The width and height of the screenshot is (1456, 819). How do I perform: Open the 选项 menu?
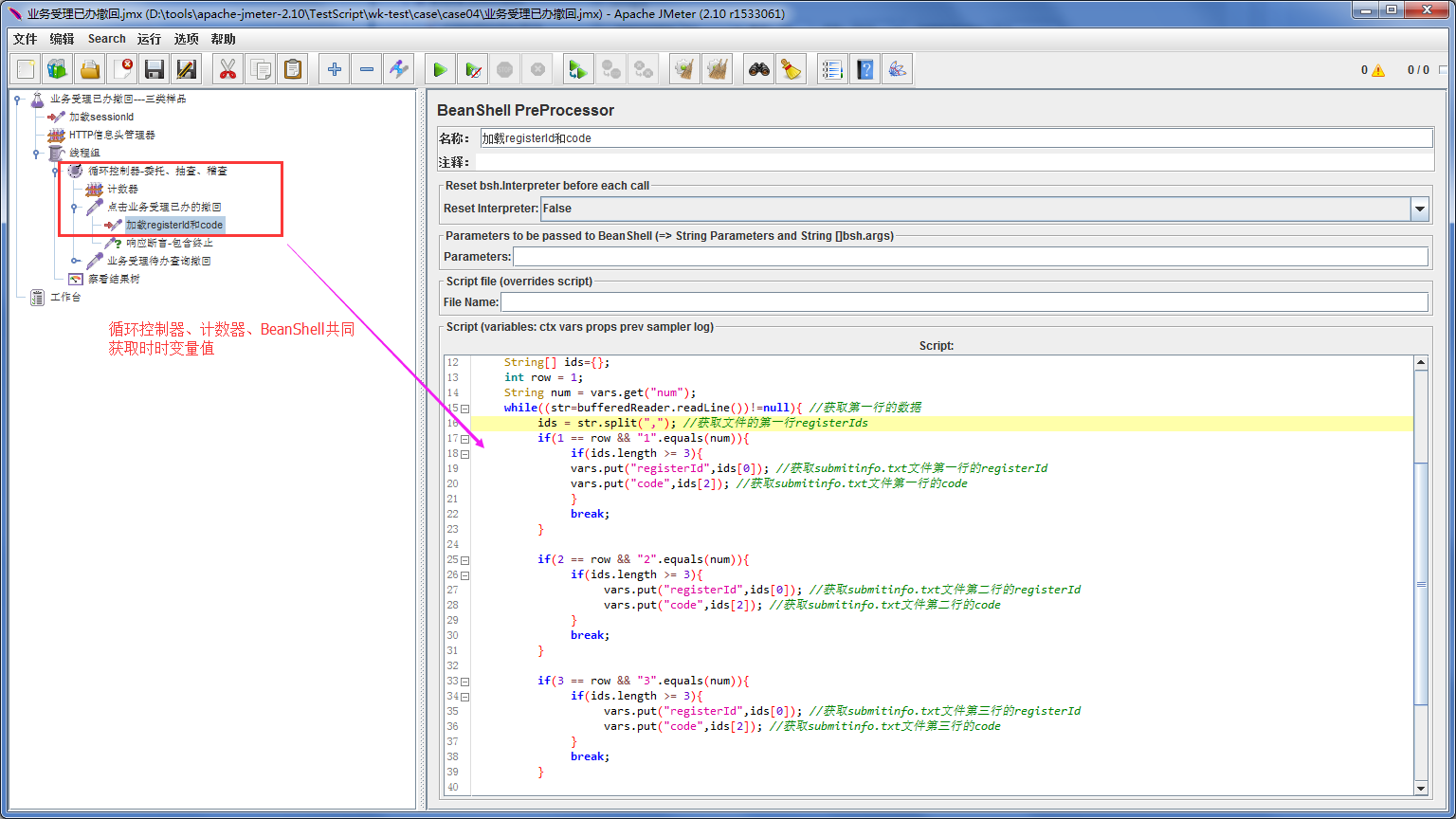pos(187,39)
